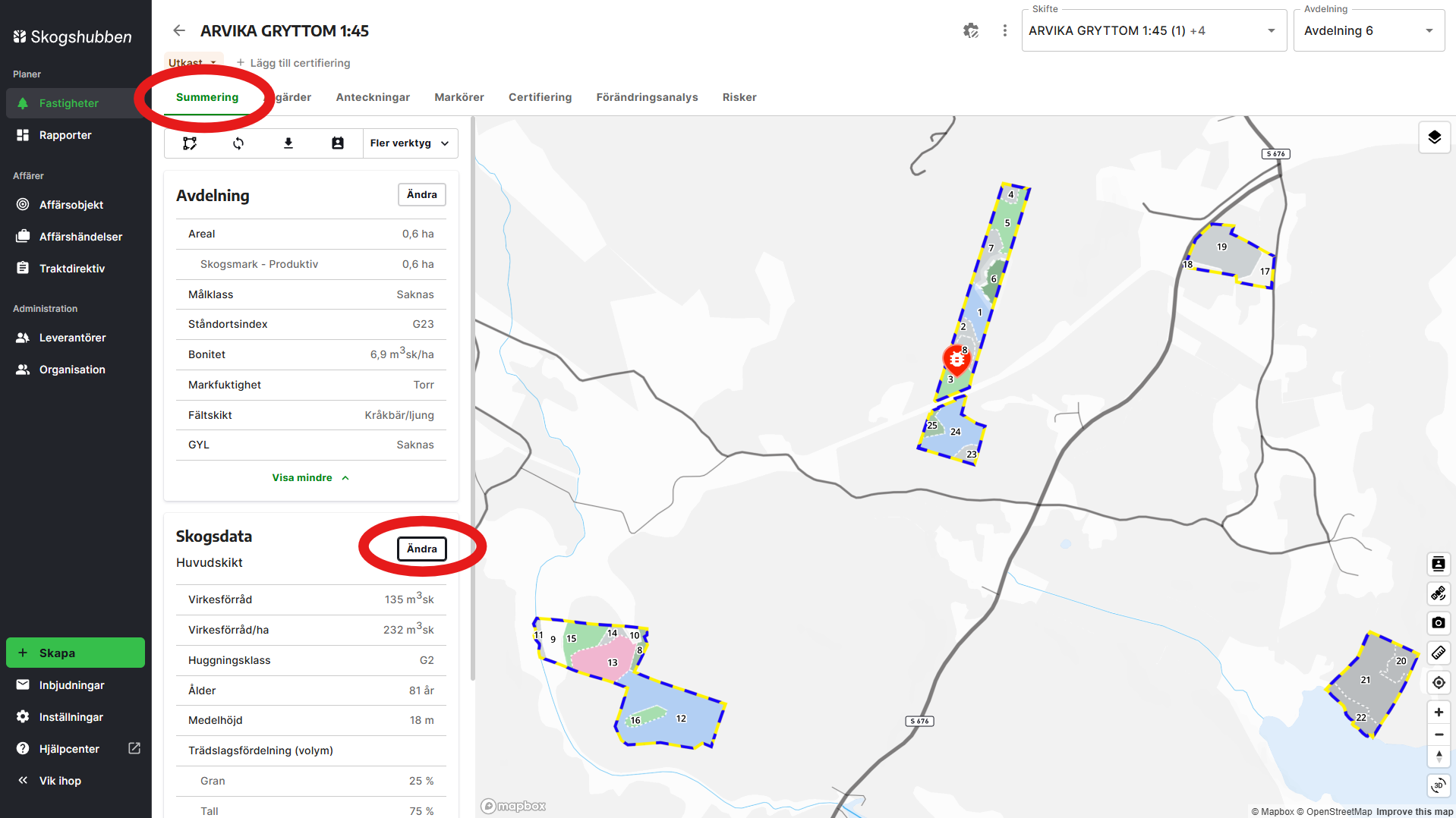Click the Fältskikt value Kråkbär/ljung

coord(399,415)
